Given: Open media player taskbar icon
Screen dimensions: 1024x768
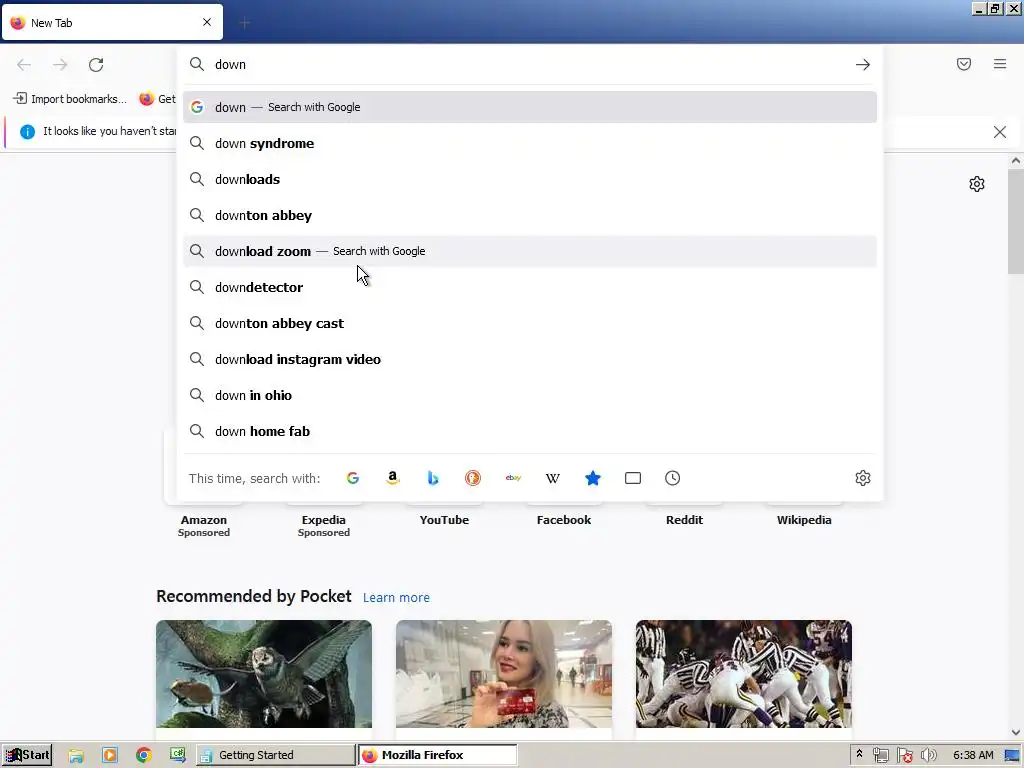Looking at the screenshot, I should (x=110, y=756).
